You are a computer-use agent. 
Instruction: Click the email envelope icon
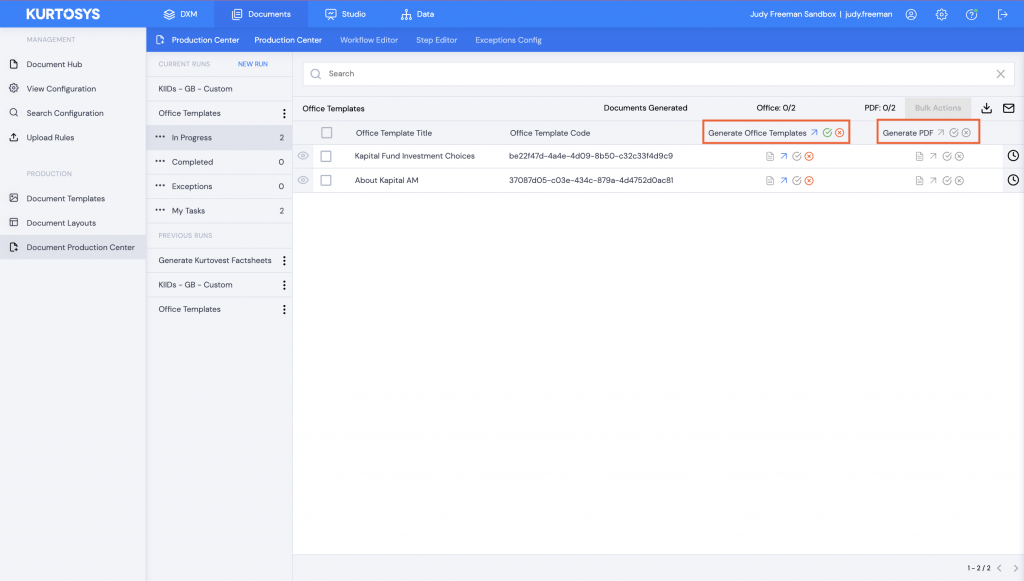pyautogui.click(x=1009, y=108)
